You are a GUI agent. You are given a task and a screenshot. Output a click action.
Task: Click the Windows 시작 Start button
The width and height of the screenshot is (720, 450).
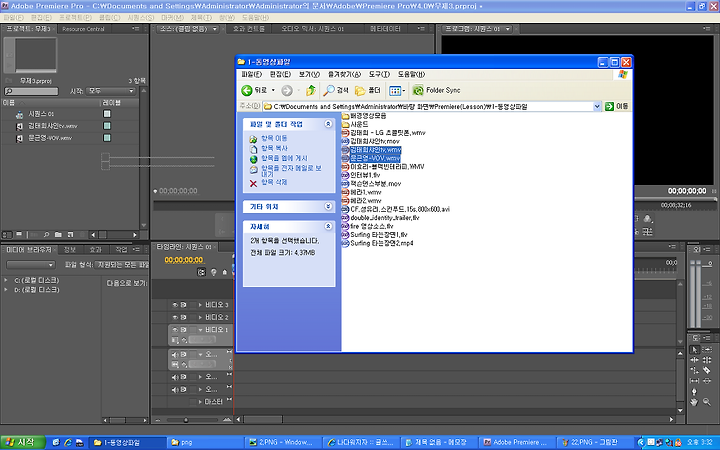tap(22, 442)
